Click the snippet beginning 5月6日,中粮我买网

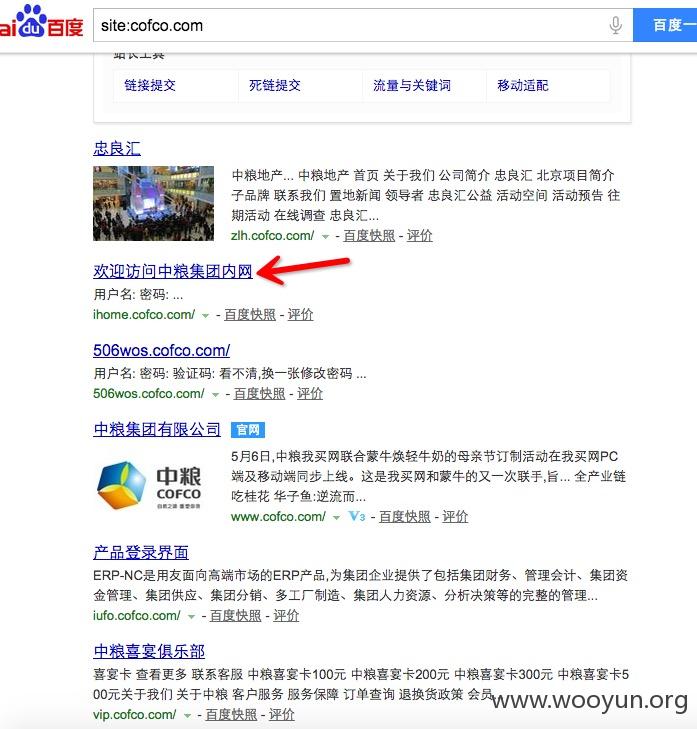428,476
